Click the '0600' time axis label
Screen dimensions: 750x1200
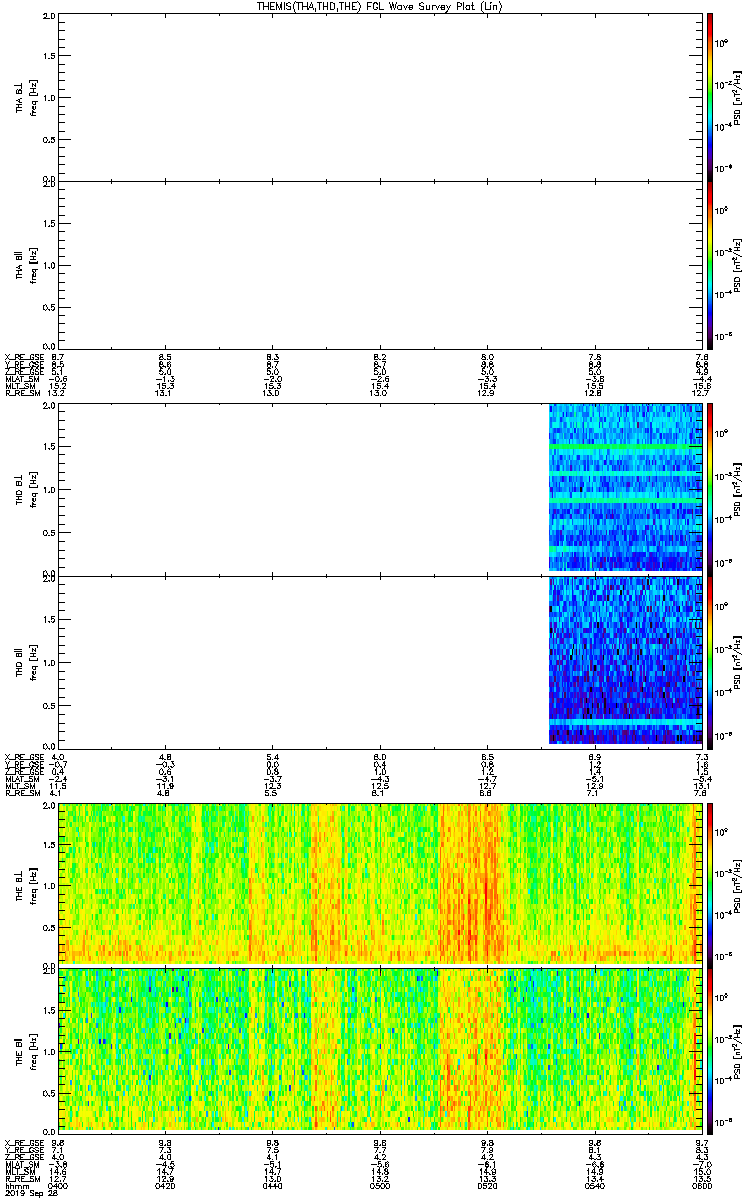(x=702, y=1185)
